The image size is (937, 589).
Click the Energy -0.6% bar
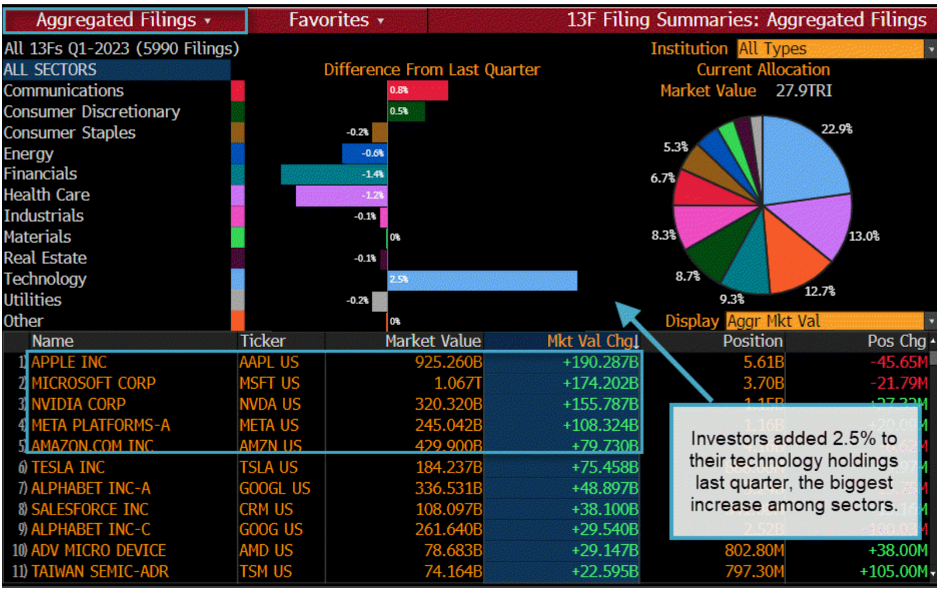[x=365, y=154]
